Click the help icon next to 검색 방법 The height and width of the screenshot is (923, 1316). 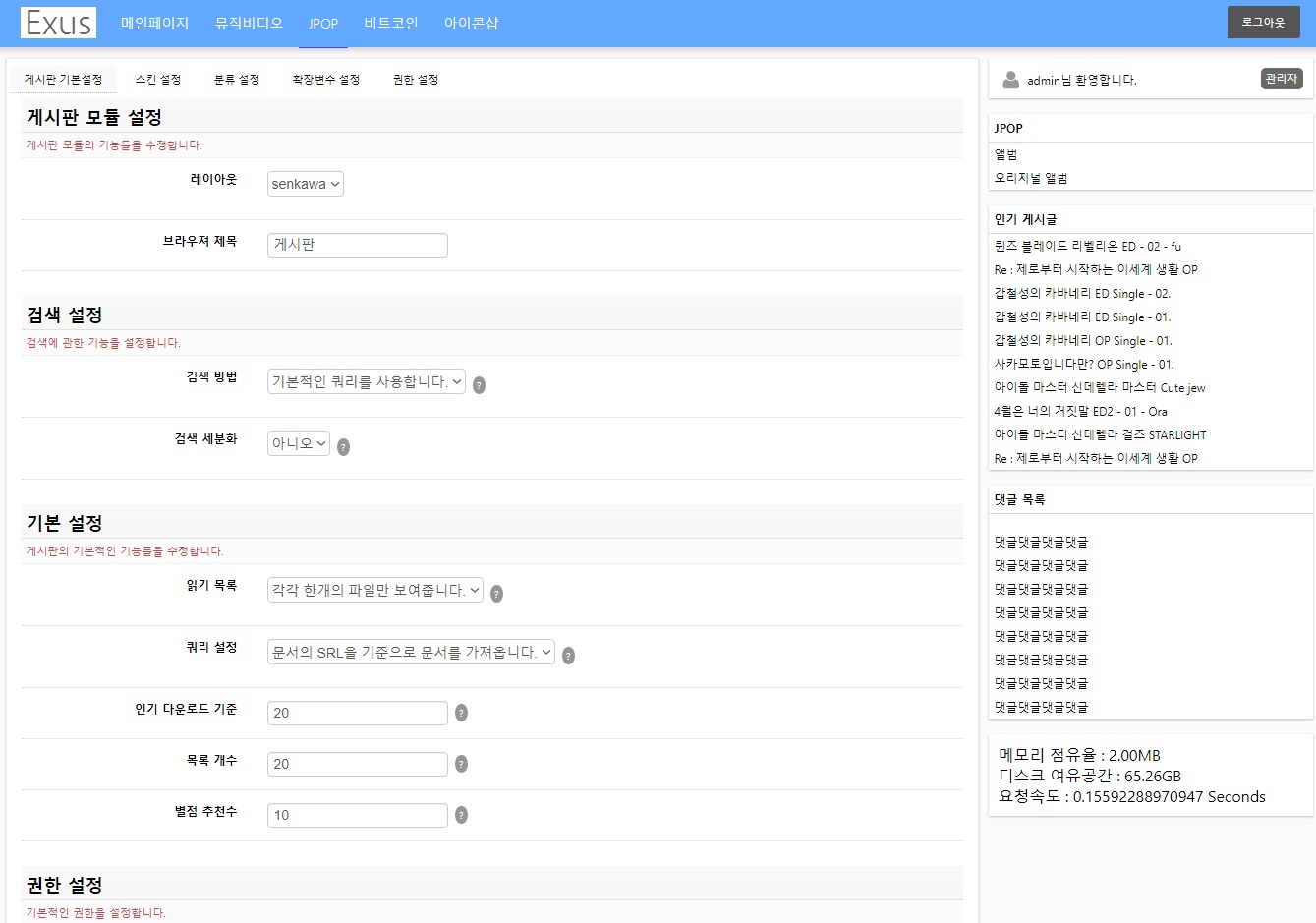[479, 385]
